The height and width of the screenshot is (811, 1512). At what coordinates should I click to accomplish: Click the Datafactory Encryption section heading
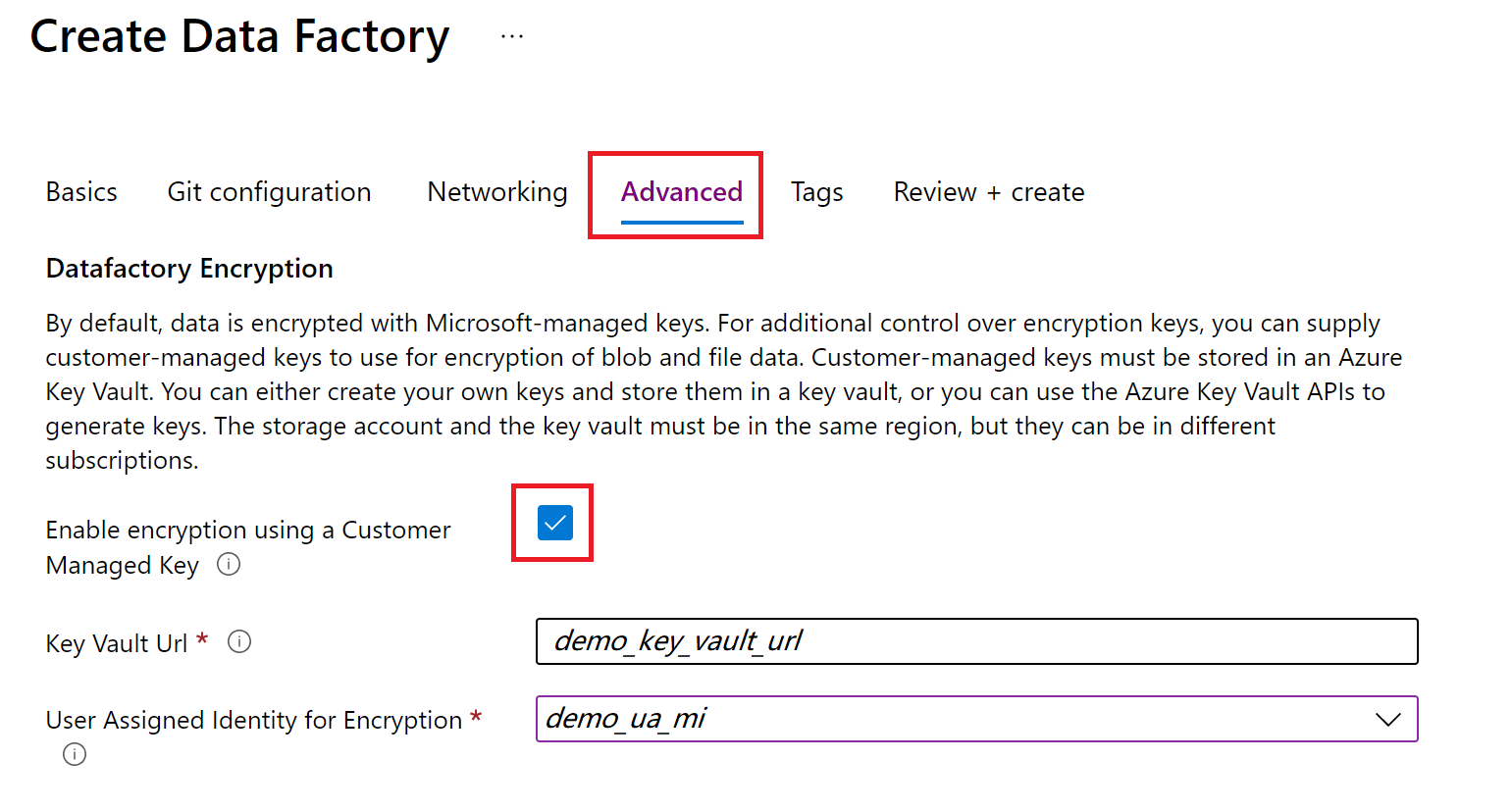click(x=189, y=269)
